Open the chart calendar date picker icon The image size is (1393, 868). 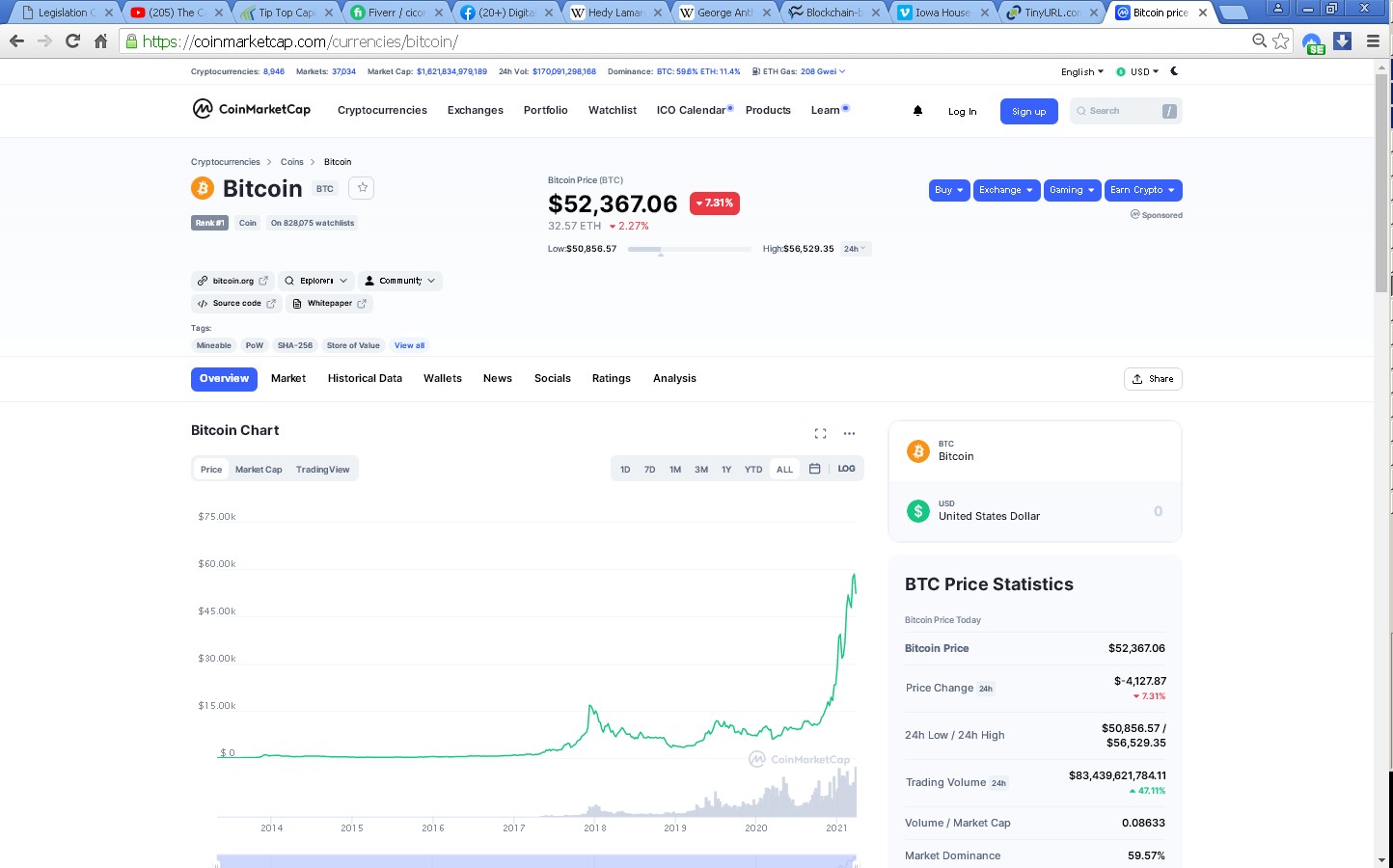[x=814, y=469]
